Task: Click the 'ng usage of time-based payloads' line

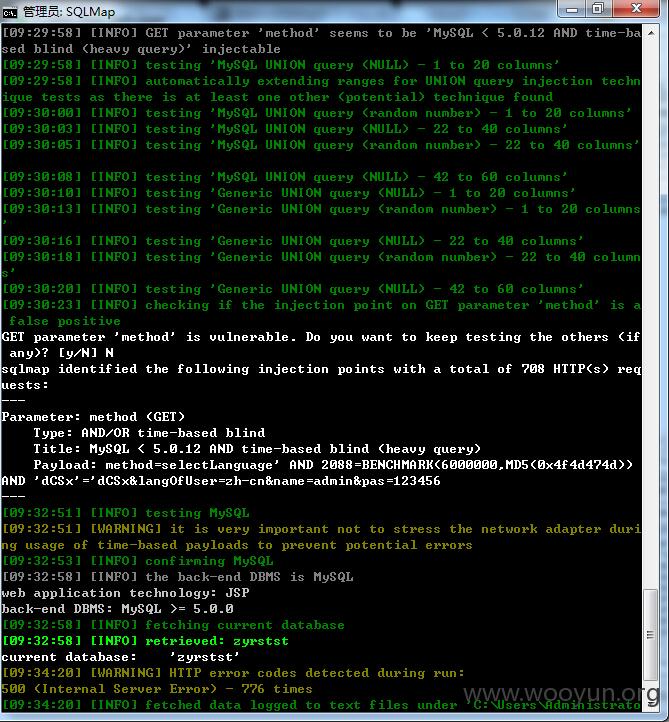Action: click(x=237, y=545)
